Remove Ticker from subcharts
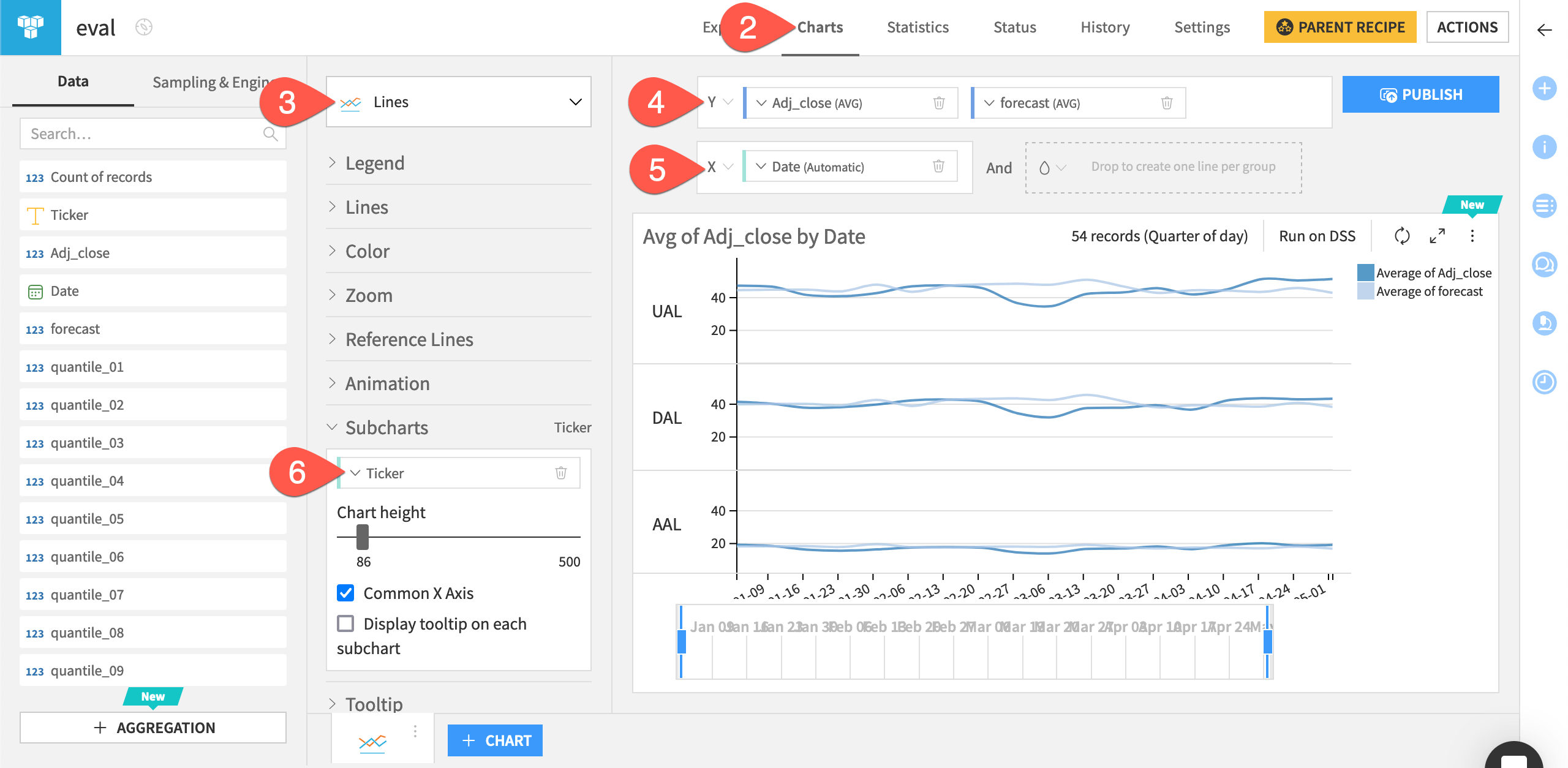The width and height of the screenshot is (1568, 768). (561, 473)
